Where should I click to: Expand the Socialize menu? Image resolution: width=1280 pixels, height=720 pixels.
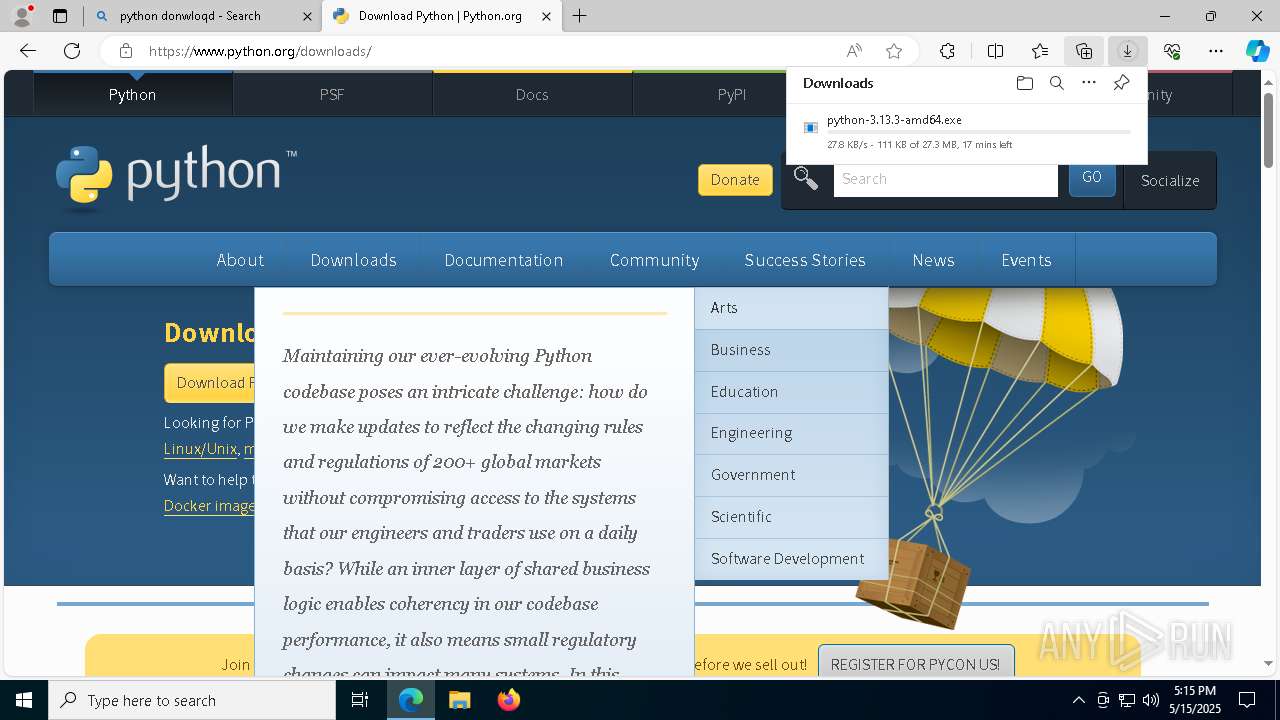click(1170, 180)
